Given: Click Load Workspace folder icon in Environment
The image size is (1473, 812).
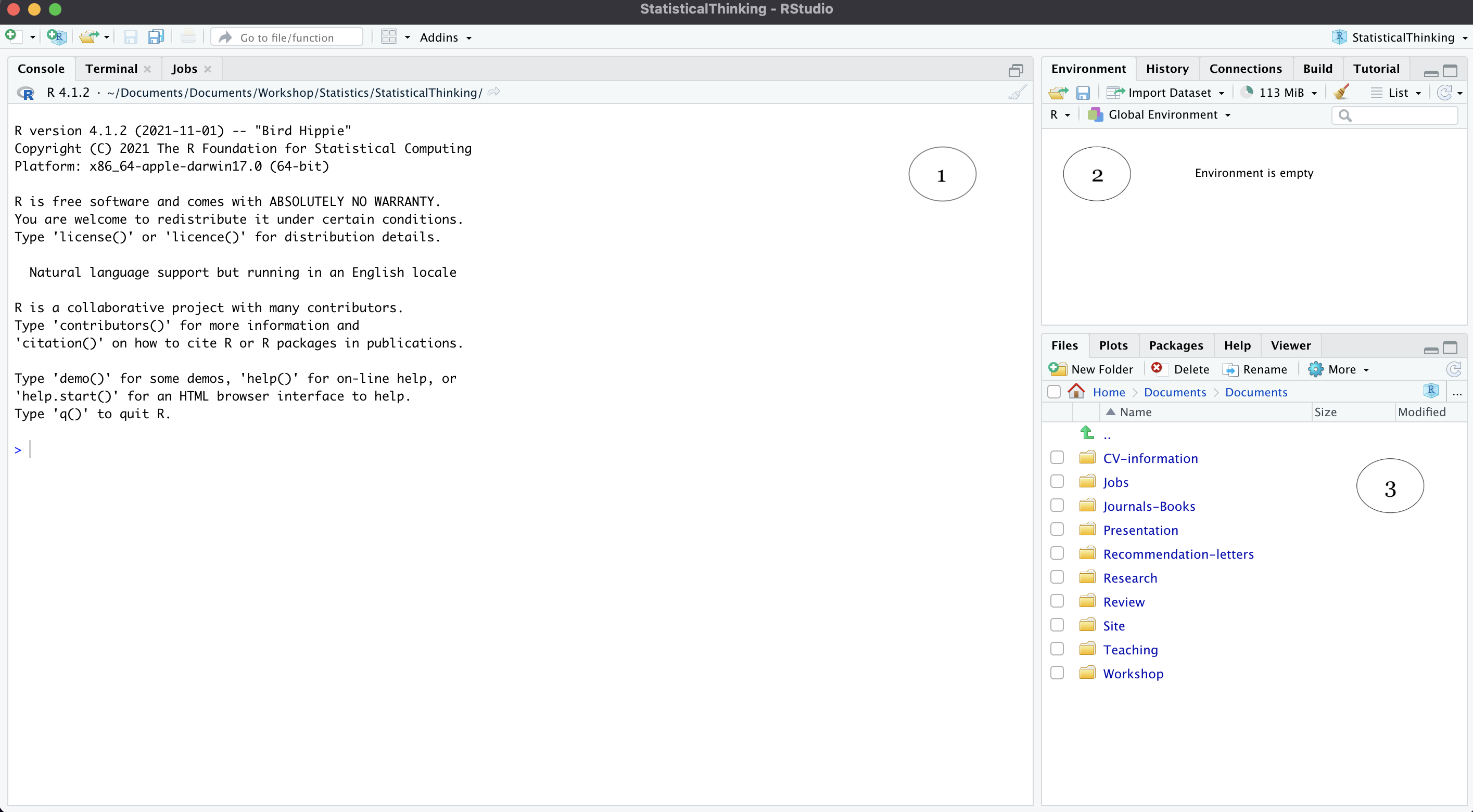Looking at the screenshot, I should click(1058, 93).
